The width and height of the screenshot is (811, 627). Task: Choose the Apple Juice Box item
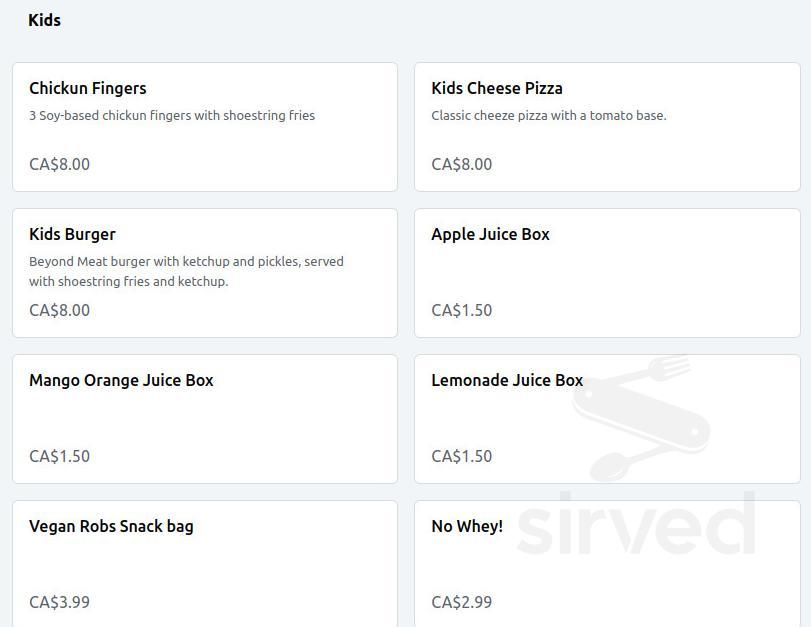pos(490,234)
